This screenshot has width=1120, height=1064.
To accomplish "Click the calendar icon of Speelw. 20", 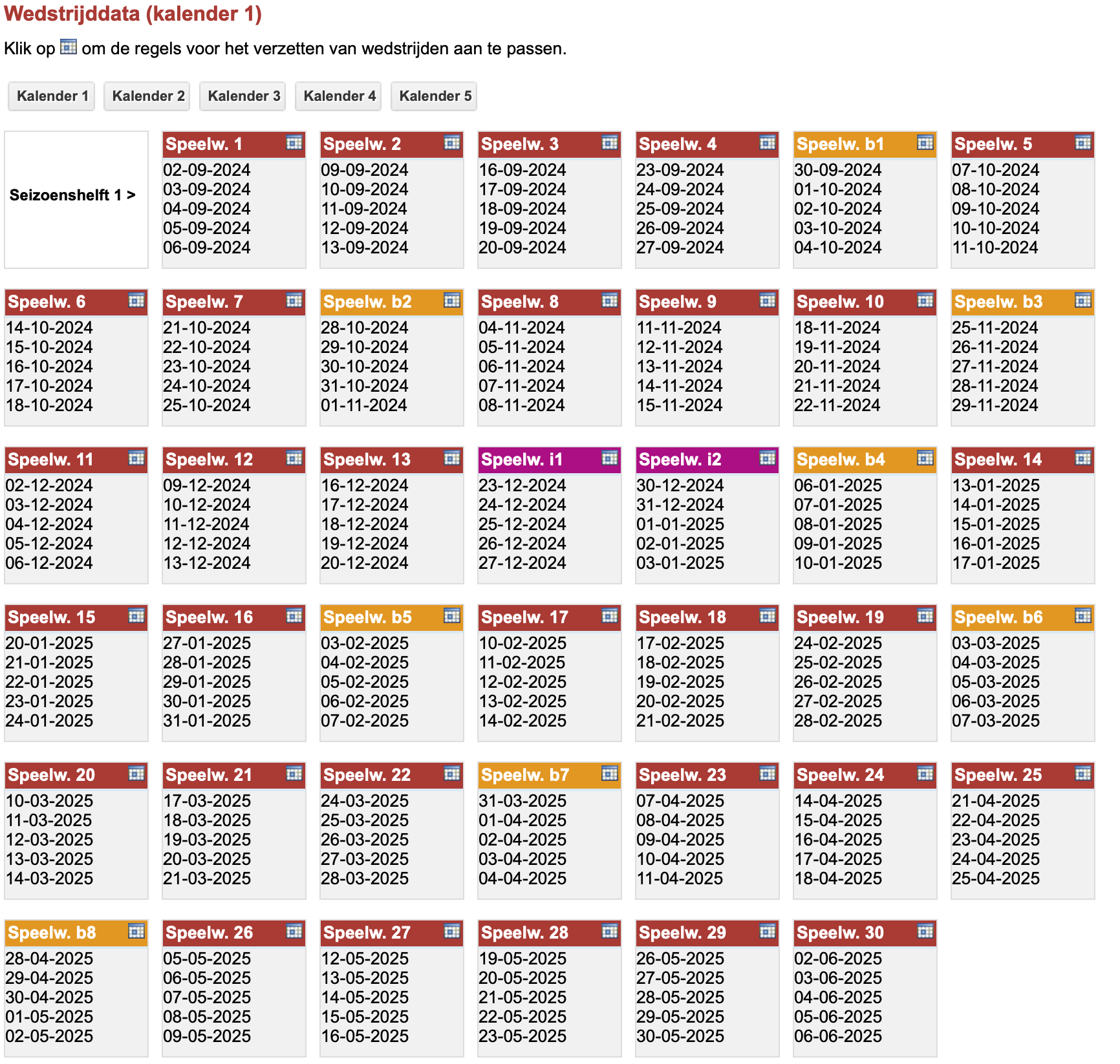I will pyautogui.click(x=136, y=774).
